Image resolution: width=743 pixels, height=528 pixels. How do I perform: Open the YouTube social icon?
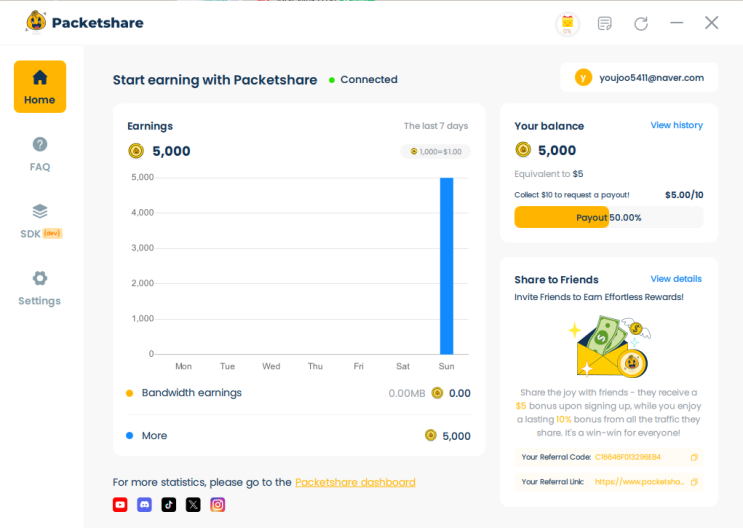point(120,505)
